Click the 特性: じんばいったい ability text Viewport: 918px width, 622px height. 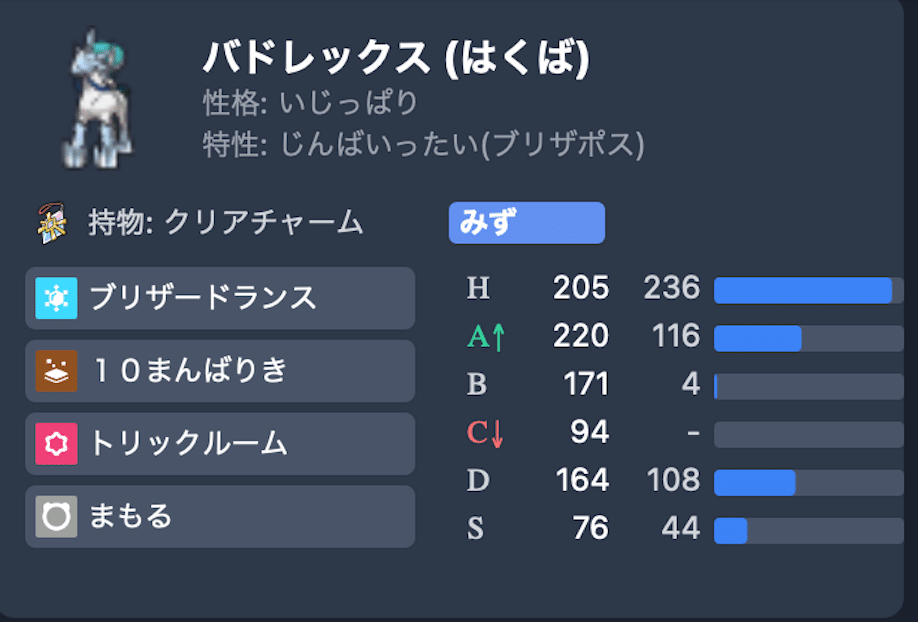click(x=423, y=145)
